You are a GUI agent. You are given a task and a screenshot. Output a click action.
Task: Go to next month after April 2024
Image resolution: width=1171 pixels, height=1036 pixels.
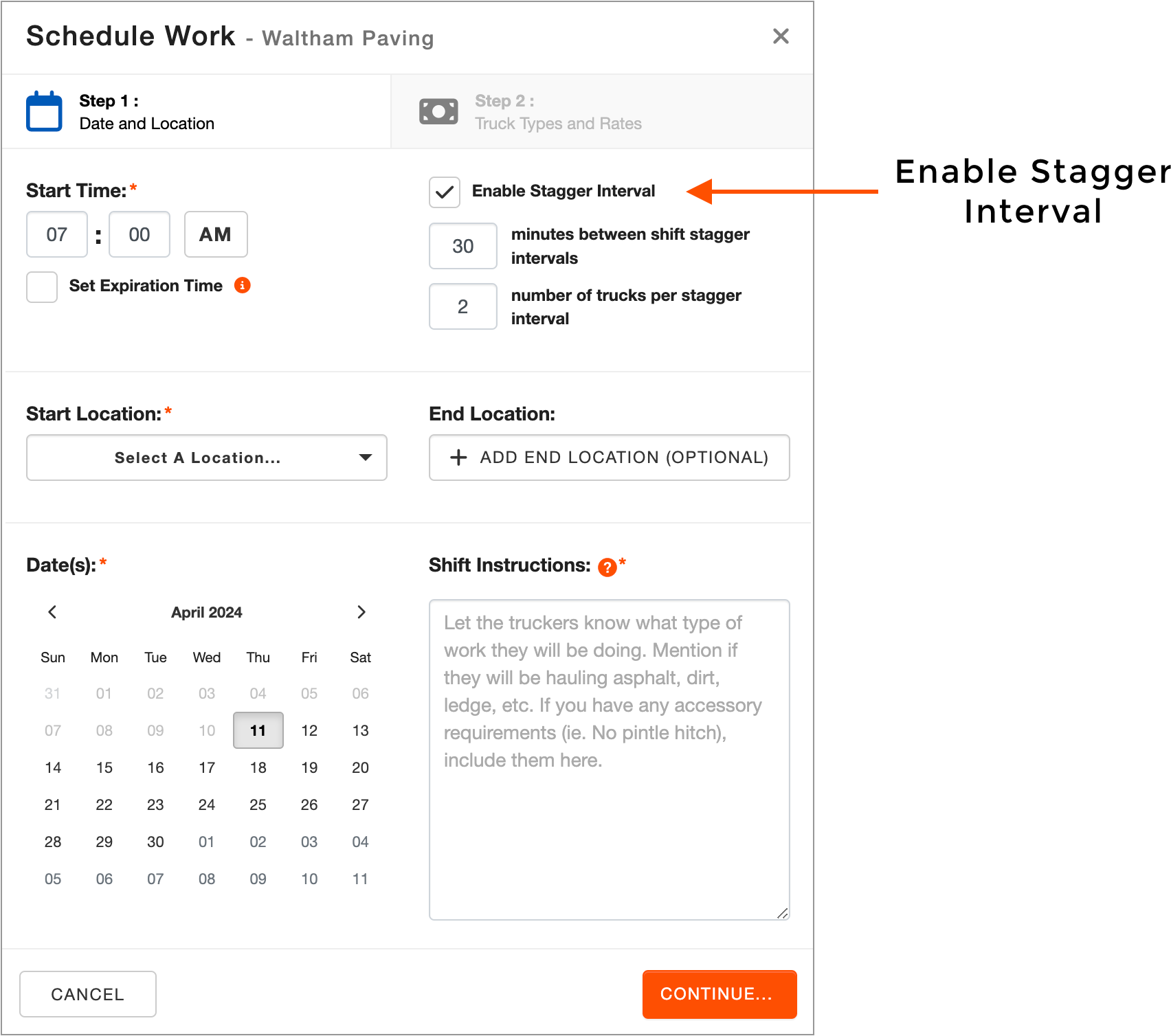(x=361, y=612)
